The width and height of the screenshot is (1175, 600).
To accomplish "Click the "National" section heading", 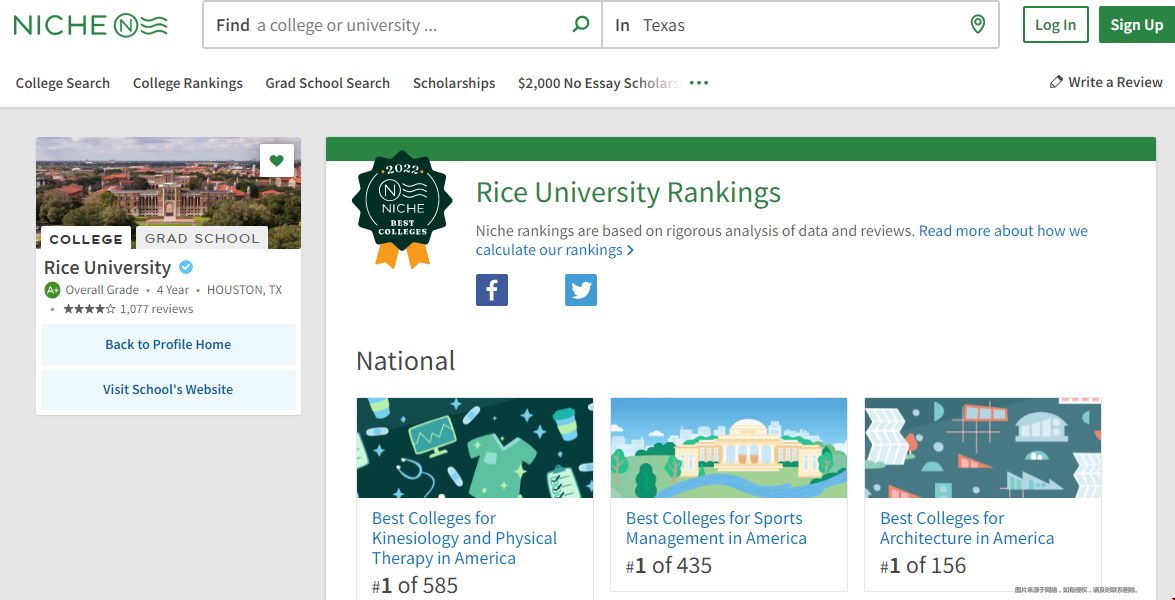I will coord(405,361).
